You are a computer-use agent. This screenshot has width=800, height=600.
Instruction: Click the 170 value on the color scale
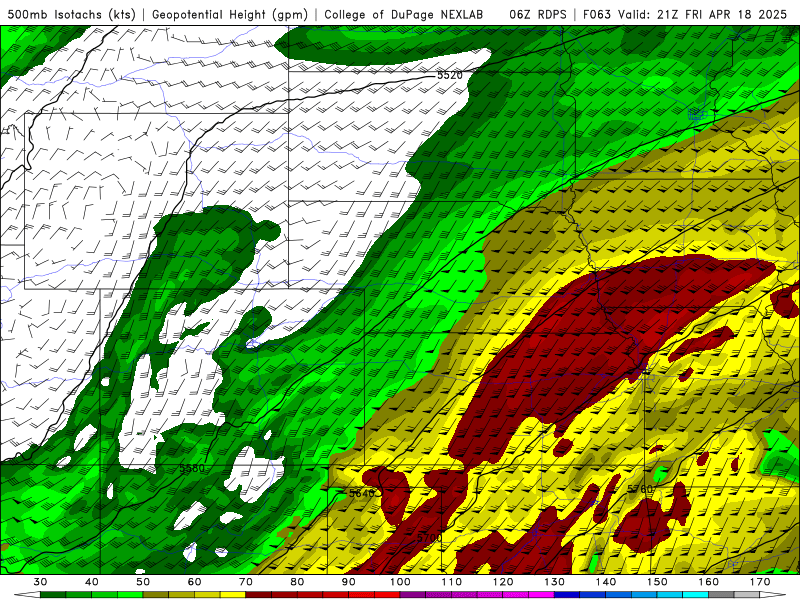[760, 582]
